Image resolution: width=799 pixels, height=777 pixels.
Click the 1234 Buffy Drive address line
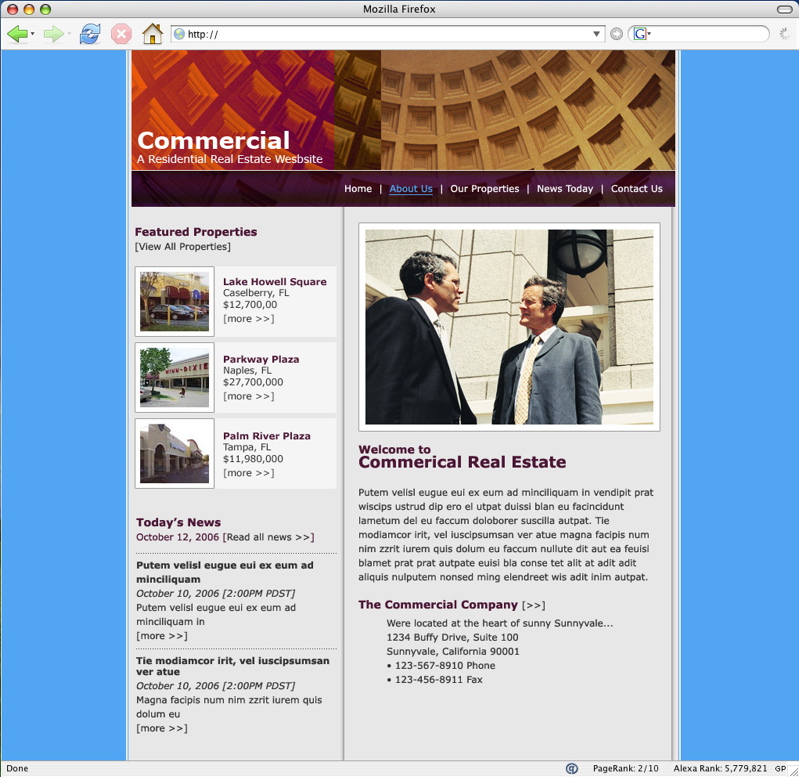click(452, 637)
